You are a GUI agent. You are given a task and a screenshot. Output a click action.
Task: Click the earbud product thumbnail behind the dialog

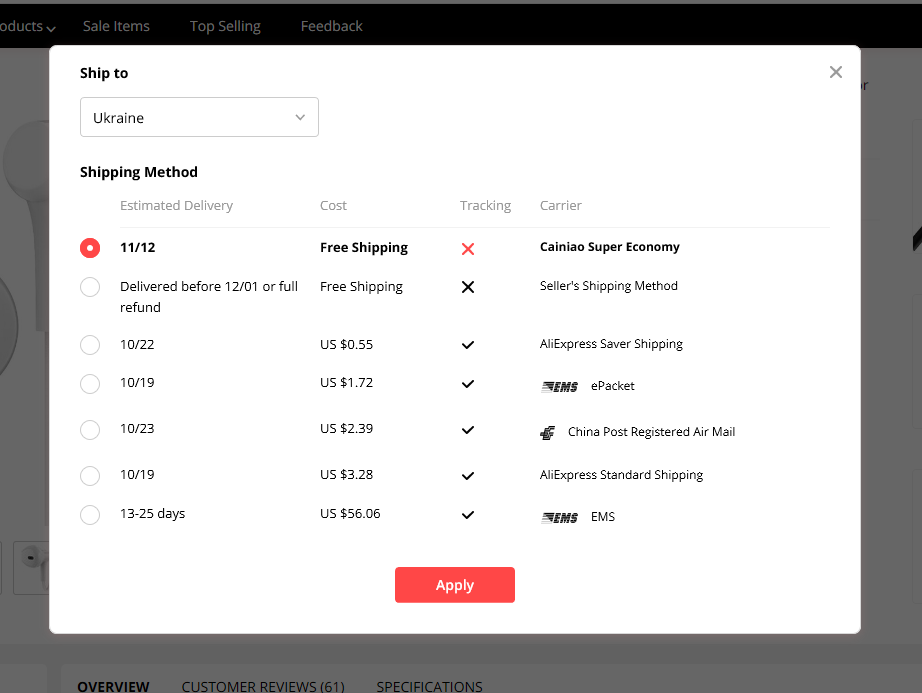click(32, 567)
